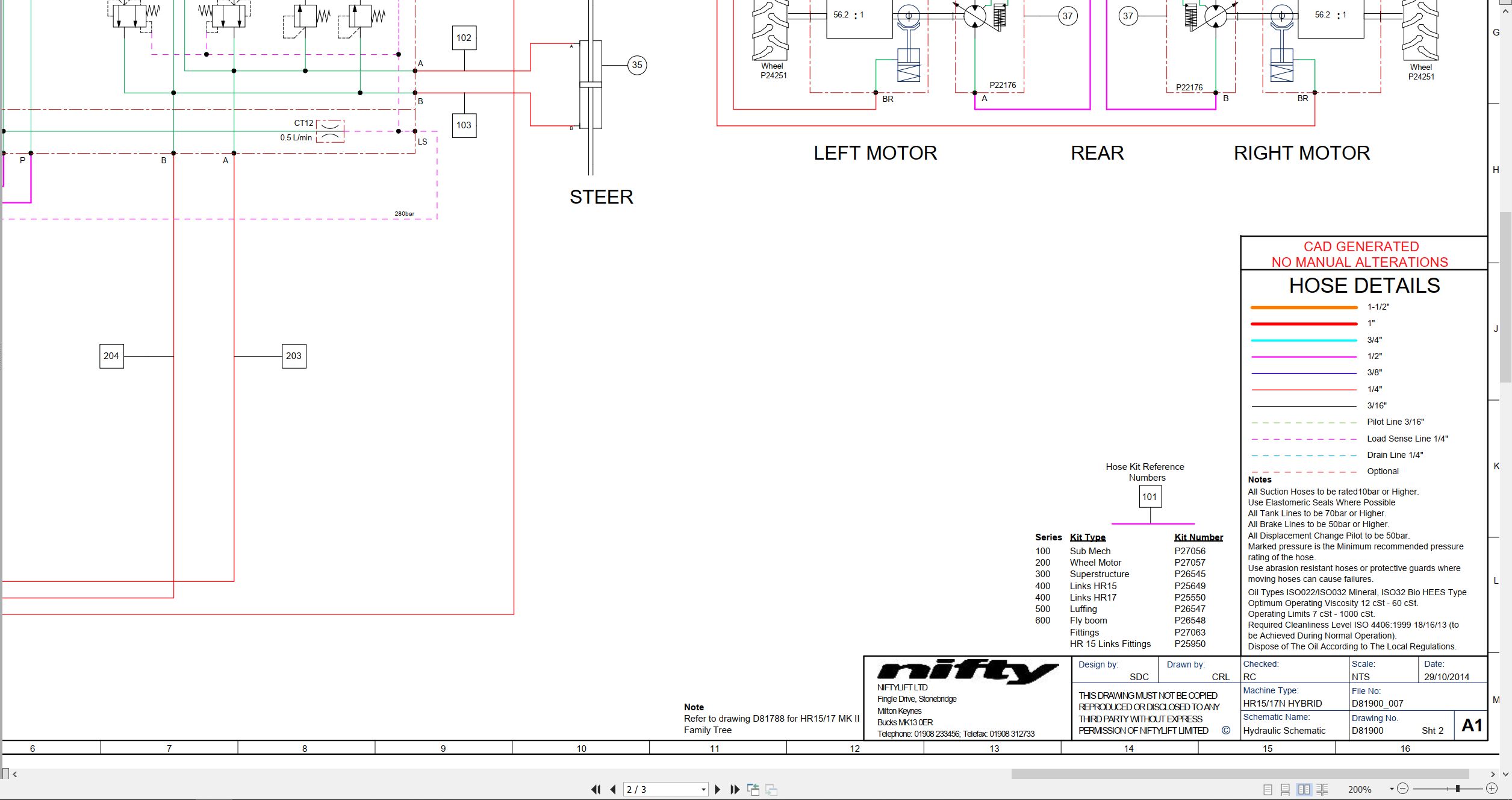Click the Pilot Line 3/16" legend entry
This screenshot has height=800, width=1512.
[1395, 422]
